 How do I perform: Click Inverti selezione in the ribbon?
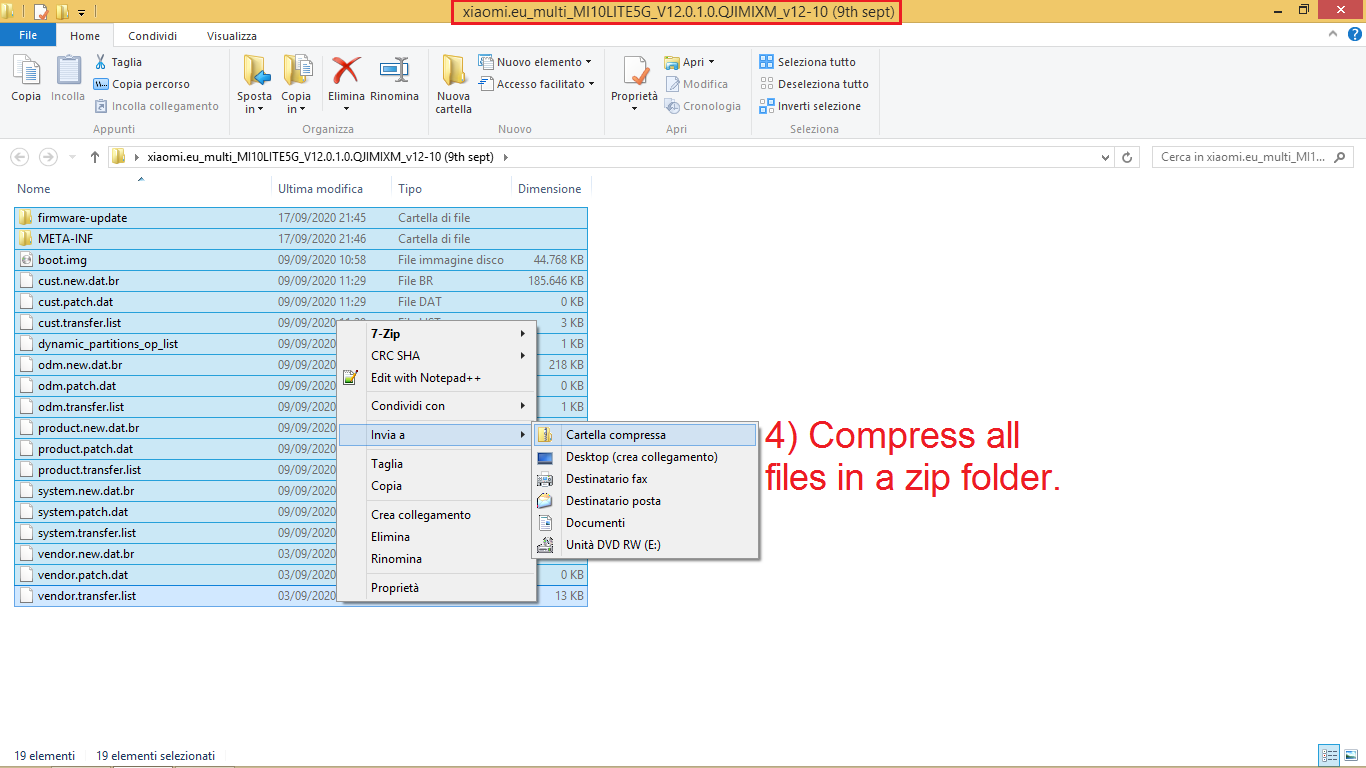point(810,106)
